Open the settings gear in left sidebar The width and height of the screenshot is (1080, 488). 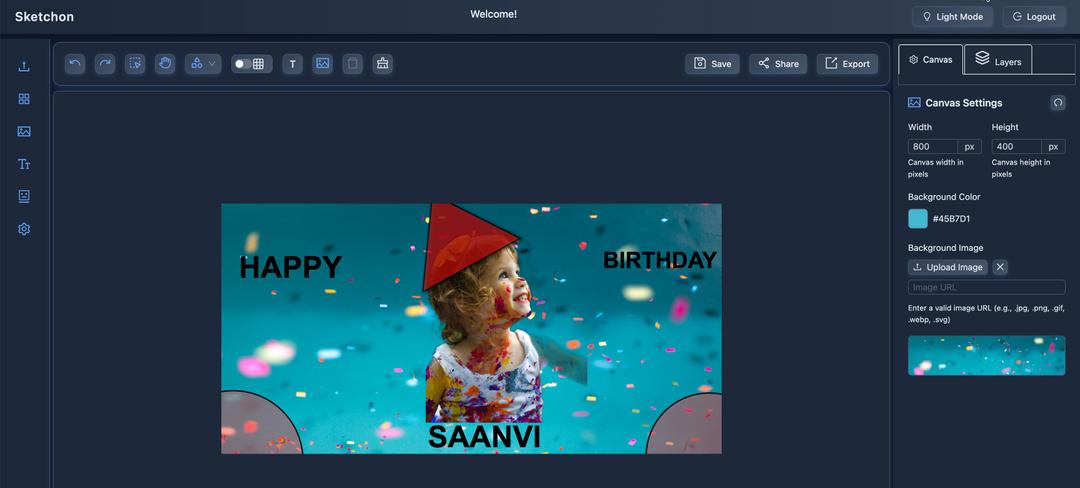tap(24, 229)
